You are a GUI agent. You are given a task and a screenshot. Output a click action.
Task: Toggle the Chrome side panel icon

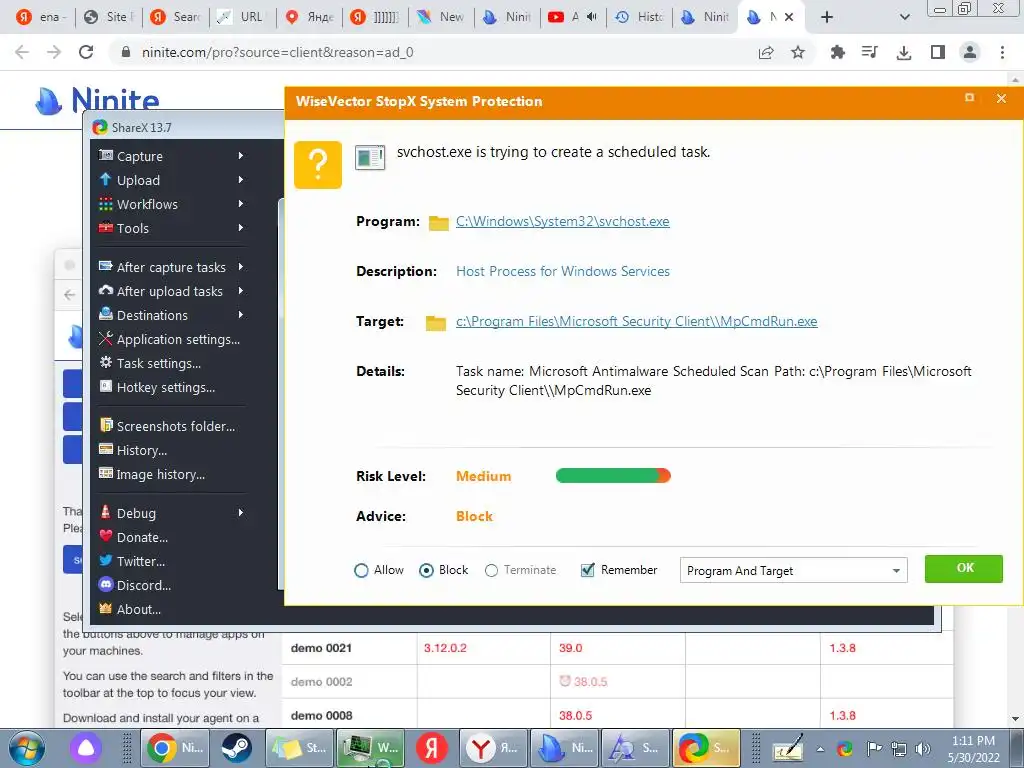[937, 52]
